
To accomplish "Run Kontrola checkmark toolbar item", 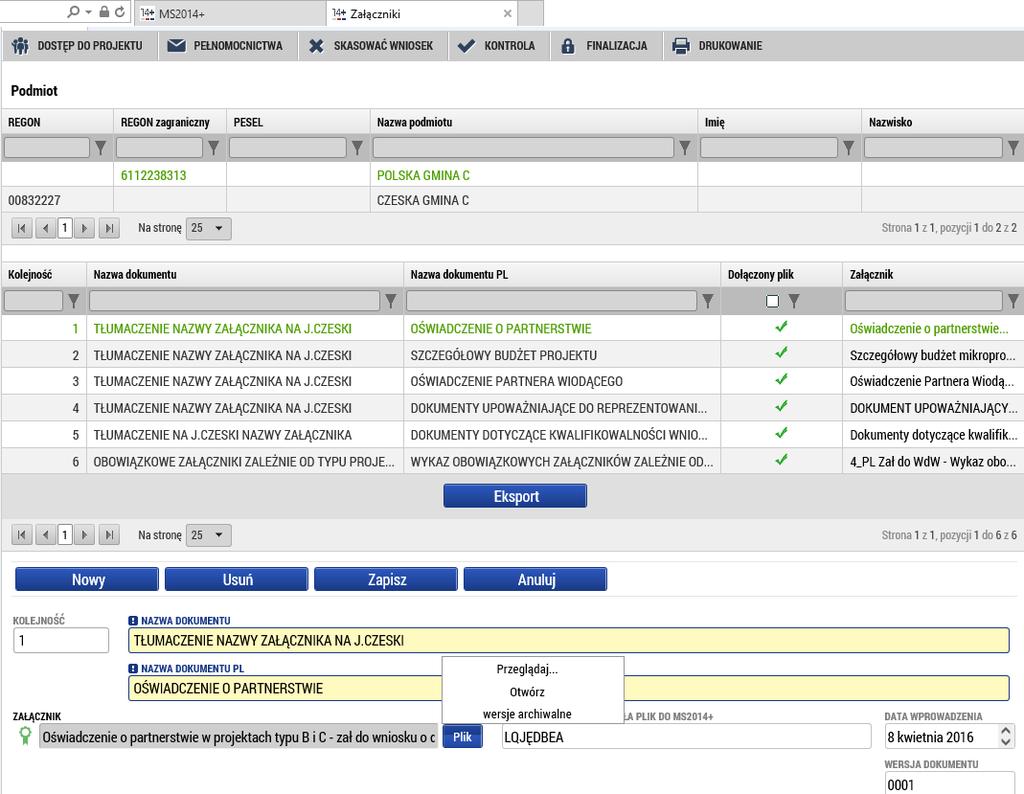I will [x=496, y=46].
